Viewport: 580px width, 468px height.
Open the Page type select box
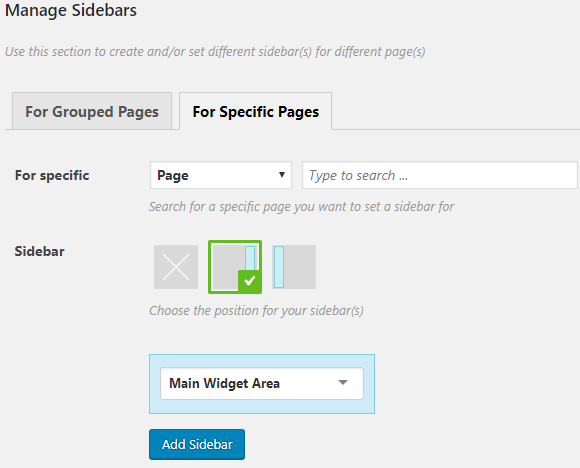click(x=221, y=175)
